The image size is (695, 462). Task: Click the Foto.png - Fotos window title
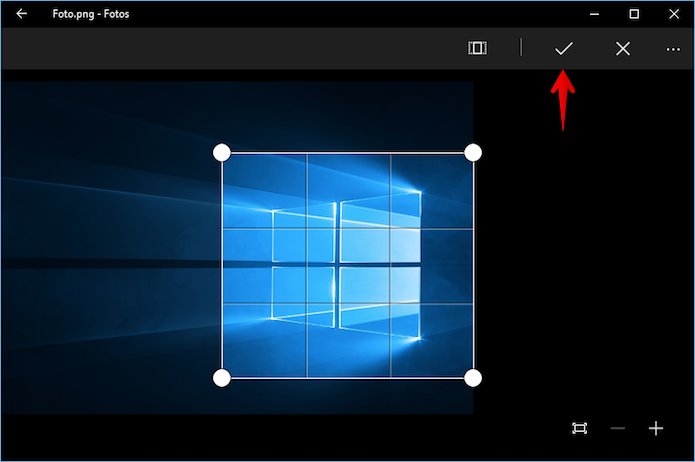(x=91, y=14)
